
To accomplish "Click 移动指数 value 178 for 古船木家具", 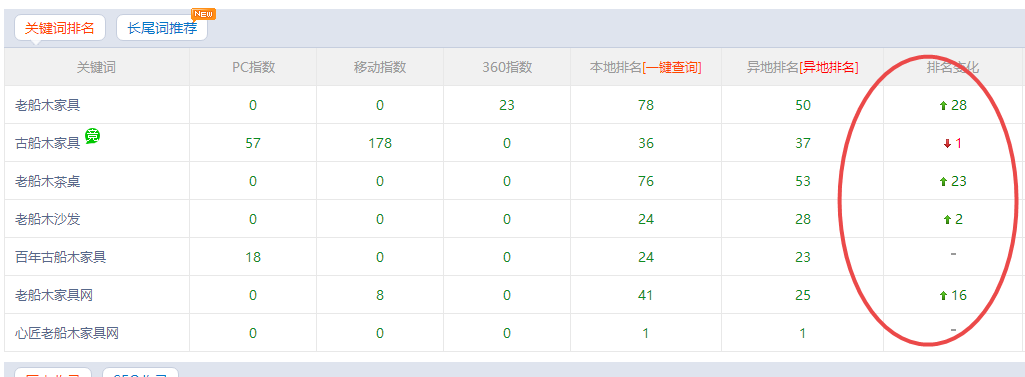I will coord(380,143).
